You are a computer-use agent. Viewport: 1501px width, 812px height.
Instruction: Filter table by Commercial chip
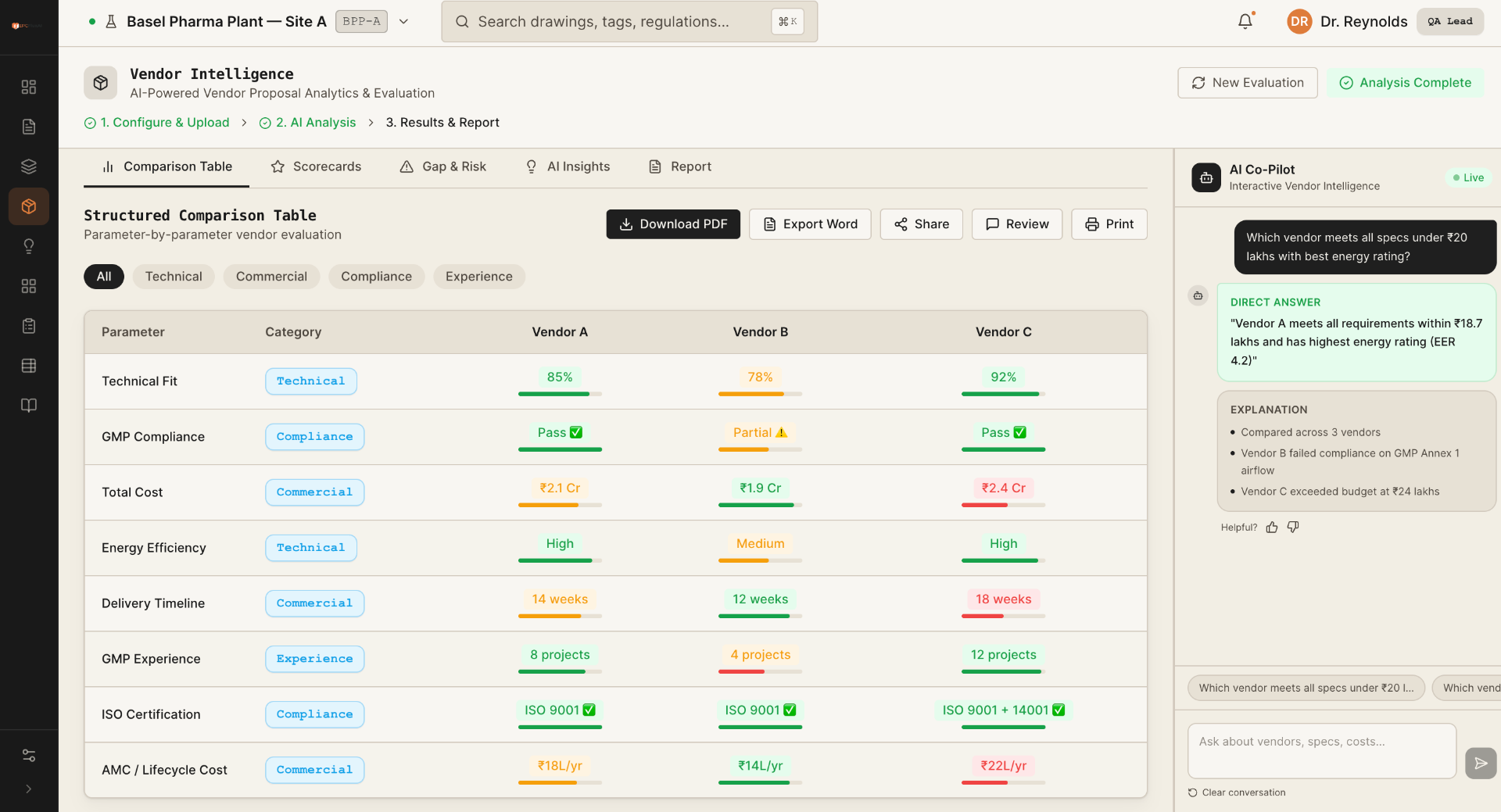click(271, 277)
